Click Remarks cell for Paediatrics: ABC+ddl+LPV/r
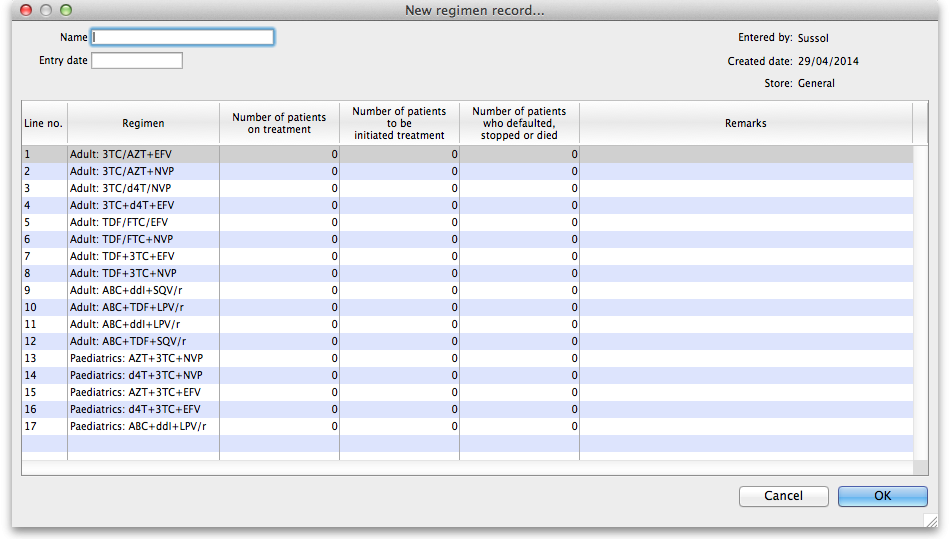 click(745, 426)
